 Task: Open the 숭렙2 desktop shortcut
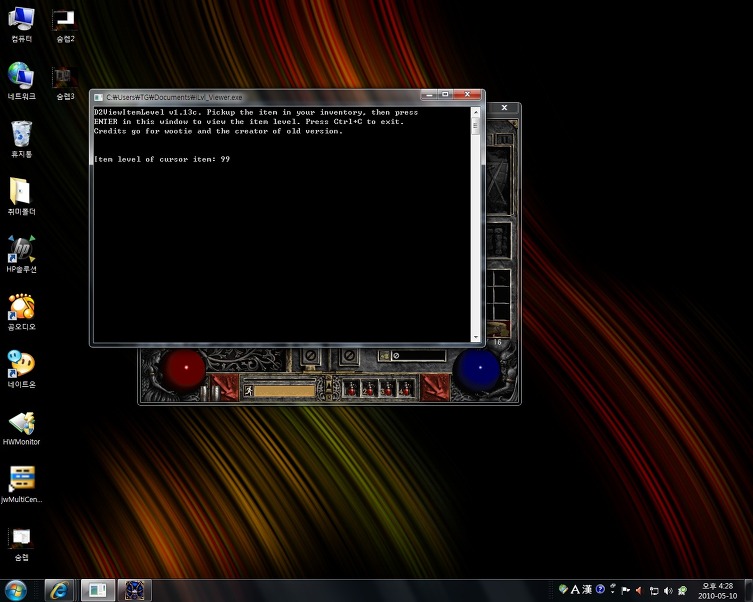coord(65,25)
